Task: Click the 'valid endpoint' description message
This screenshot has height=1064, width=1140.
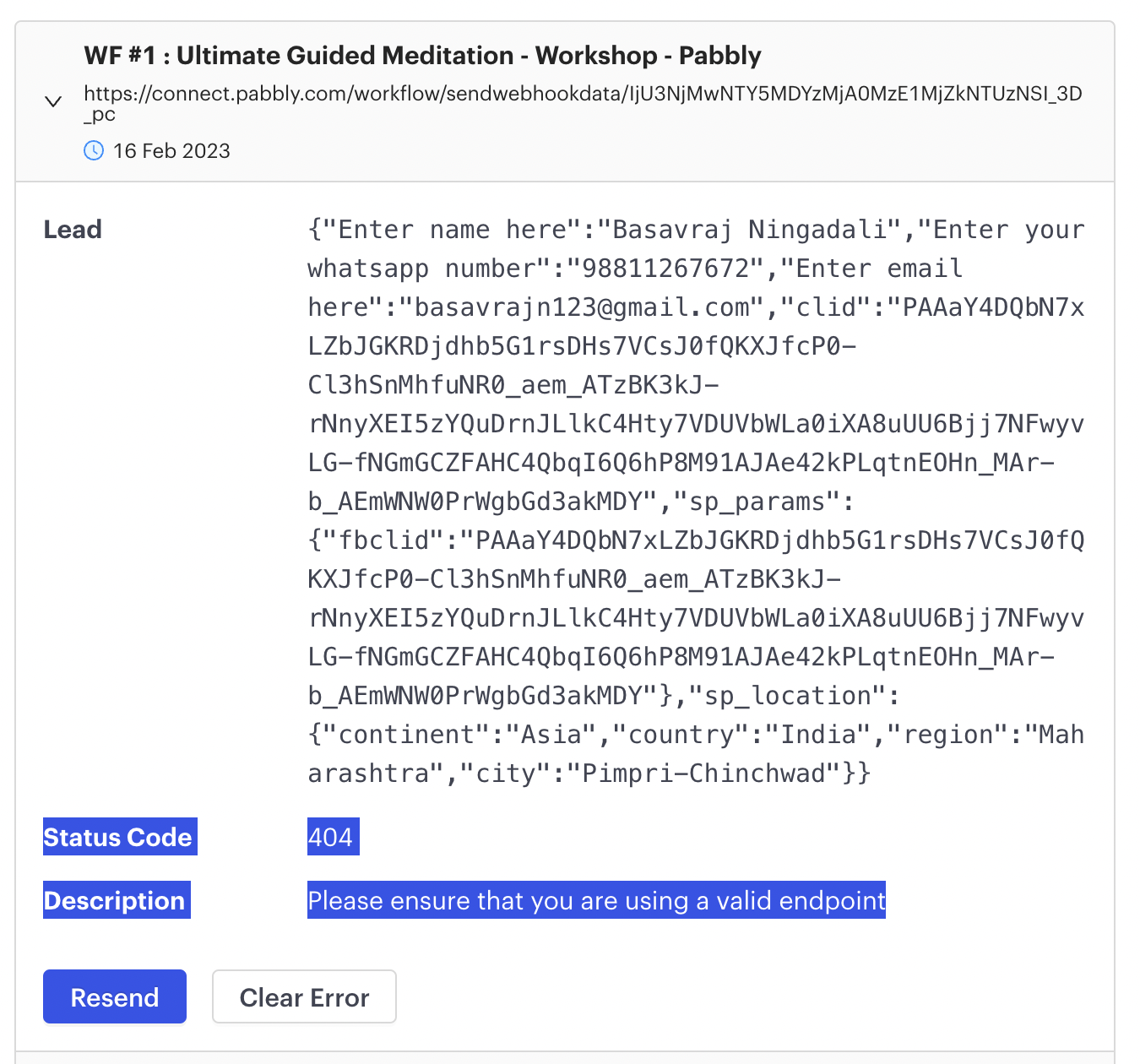Action: 596,899
